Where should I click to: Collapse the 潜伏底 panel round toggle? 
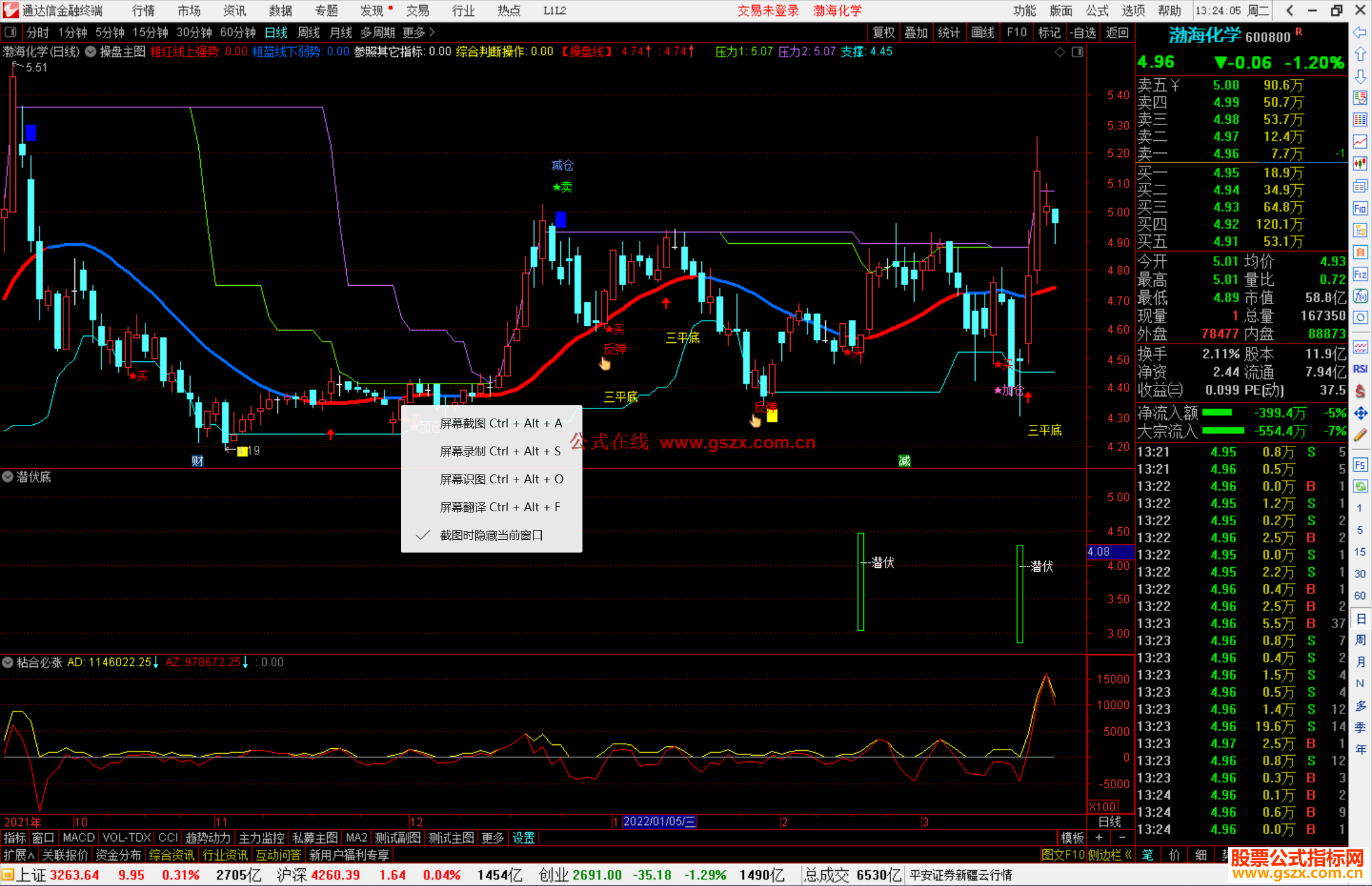pyautogui.click(x=8, y=476)
